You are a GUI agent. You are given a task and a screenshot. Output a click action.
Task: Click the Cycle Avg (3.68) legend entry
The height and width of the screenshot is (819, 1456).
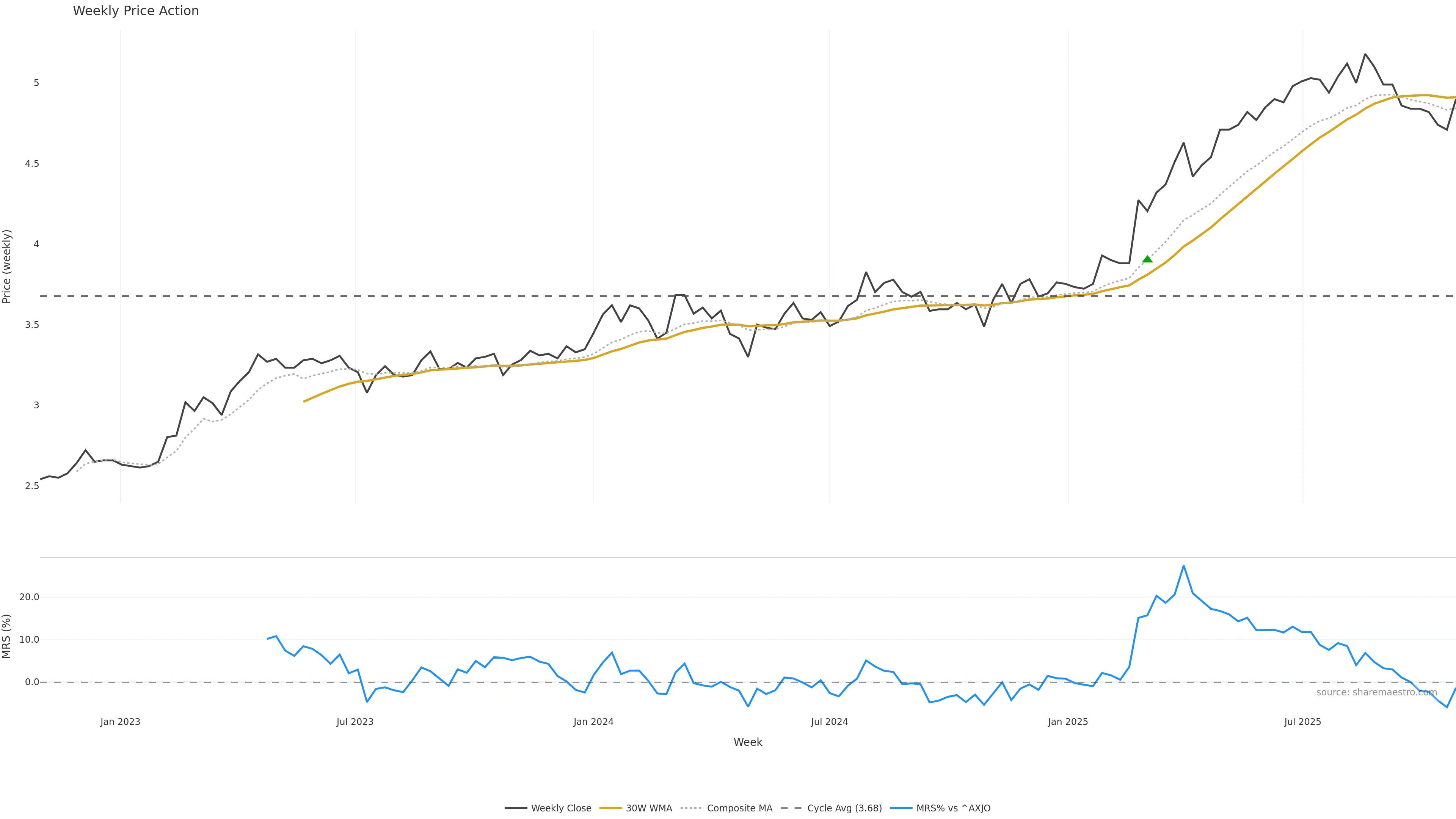(844, 808)
